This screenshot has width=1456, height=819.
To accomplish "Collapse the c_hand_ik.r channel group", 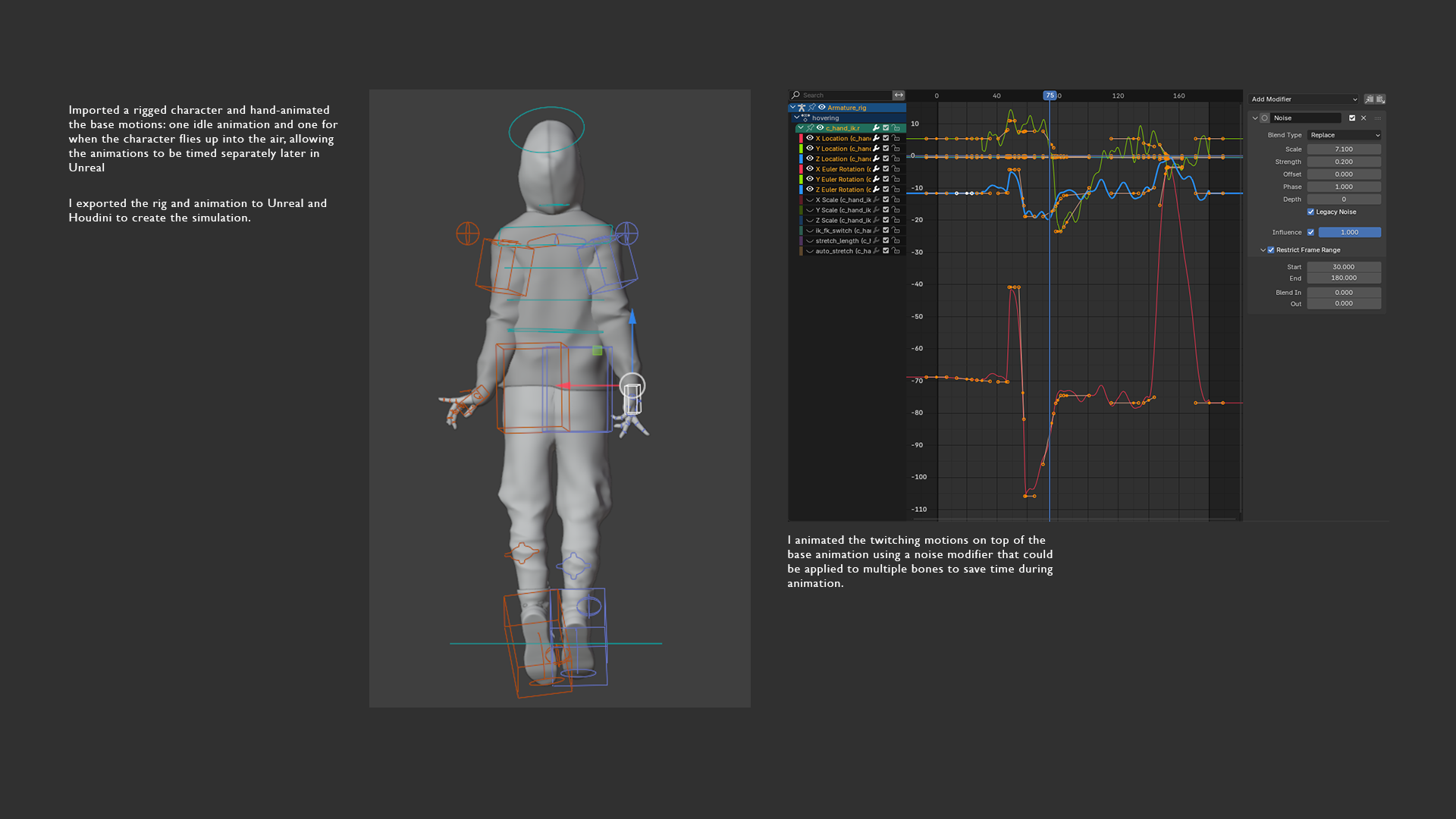I will 801,128.
